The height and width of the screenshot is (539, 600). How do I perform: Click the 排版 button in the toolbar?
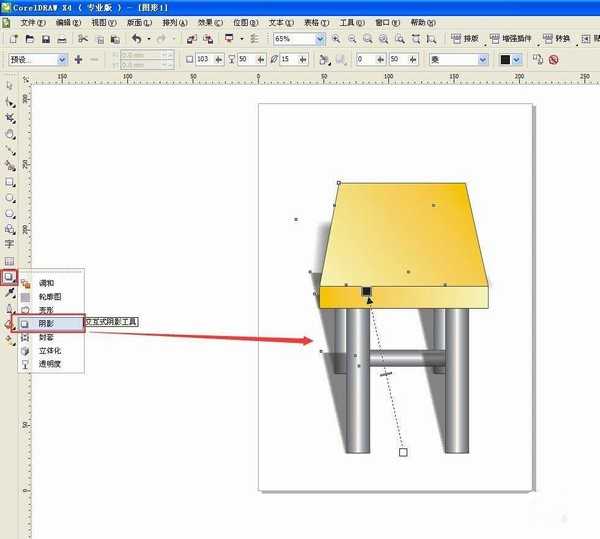pos(465,39)
